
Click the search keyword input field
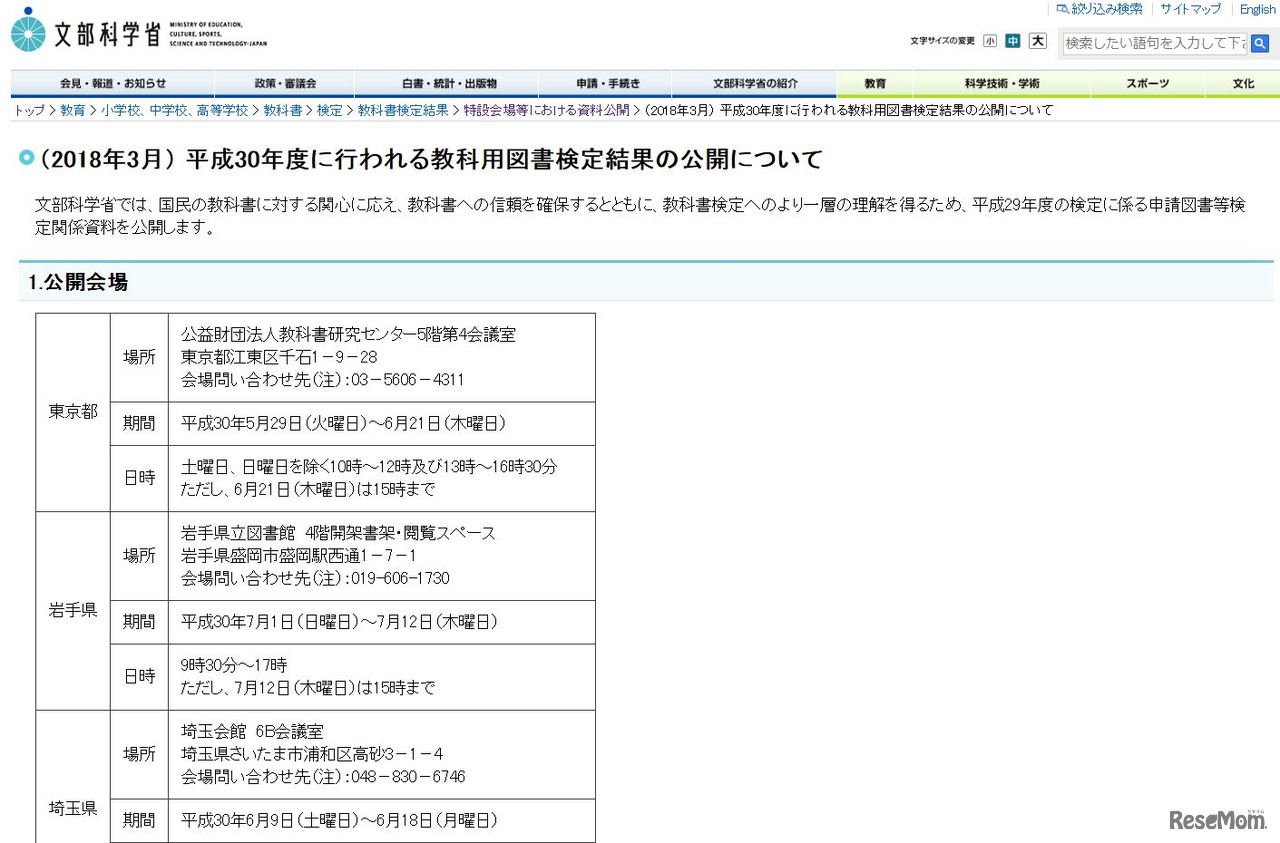(x=1155, y=43)
